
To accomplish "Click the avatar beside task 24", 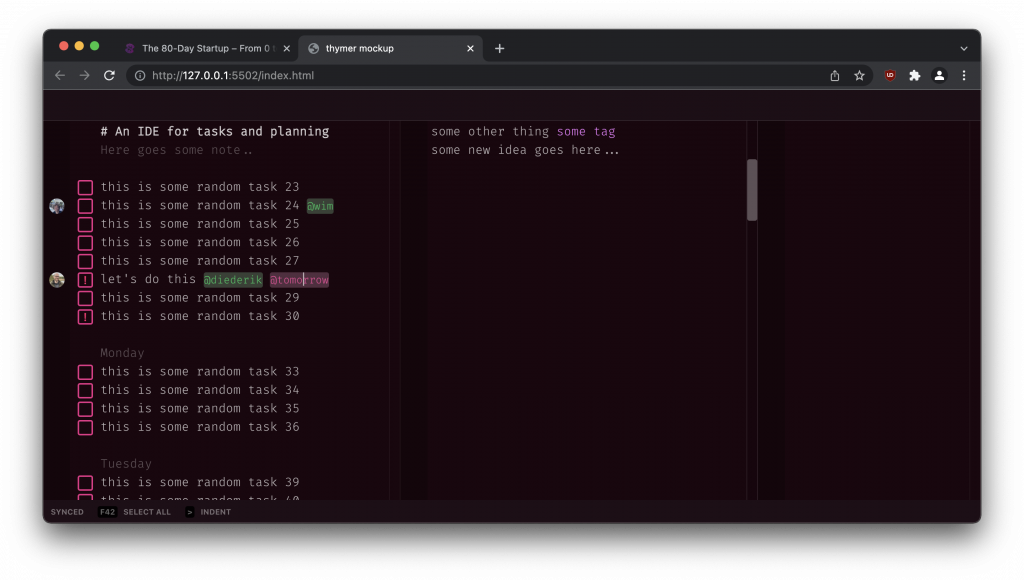I will pyautogui.click(x=57, y=206).
